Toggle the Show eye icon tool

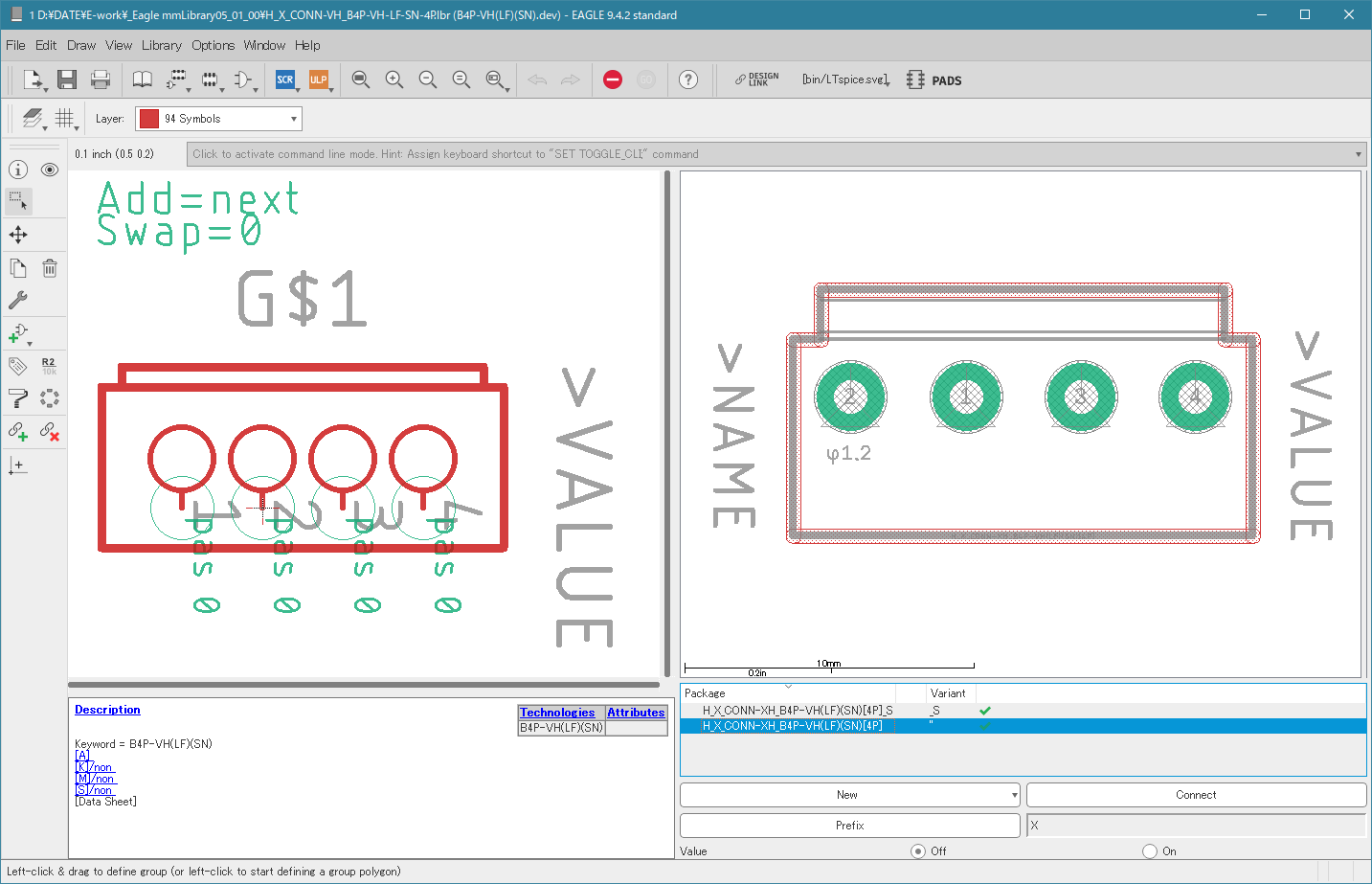point(50,170)
